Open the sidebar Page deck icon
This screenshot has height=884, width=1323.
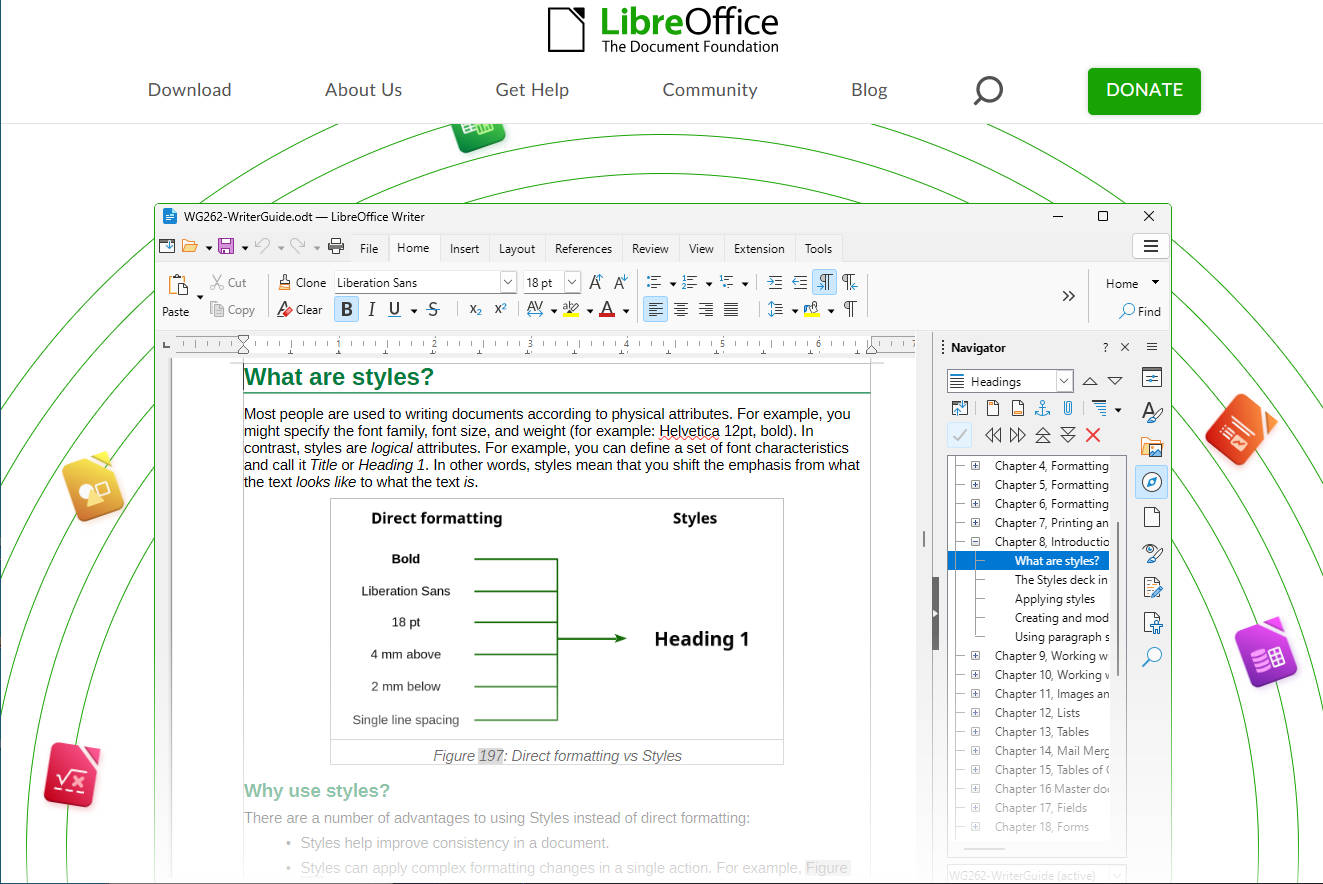[x=1152, y=517]
